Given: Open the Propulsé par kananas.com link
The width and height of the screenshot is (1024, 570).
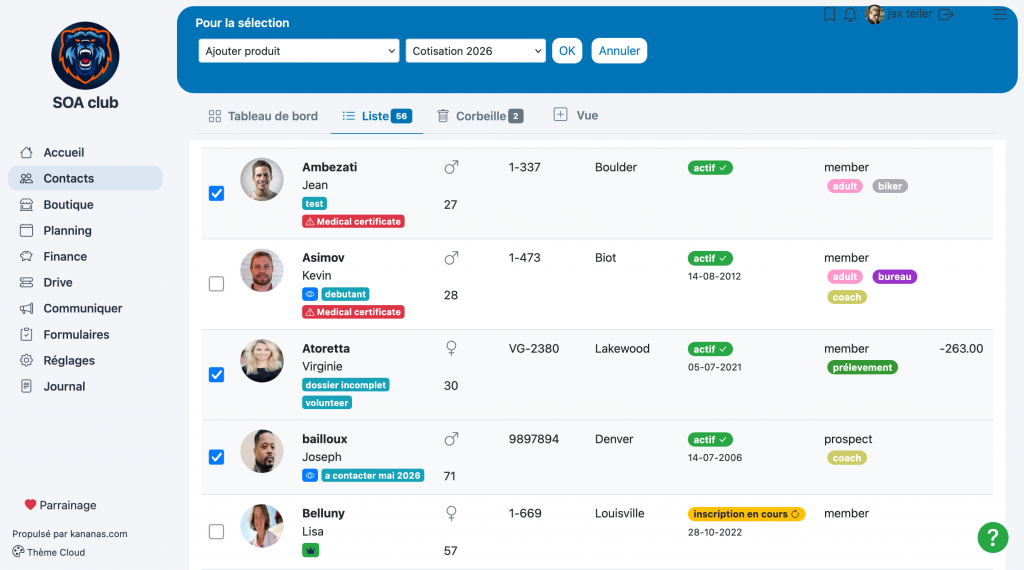Looking at the screenshot, I should pos(70,533).
